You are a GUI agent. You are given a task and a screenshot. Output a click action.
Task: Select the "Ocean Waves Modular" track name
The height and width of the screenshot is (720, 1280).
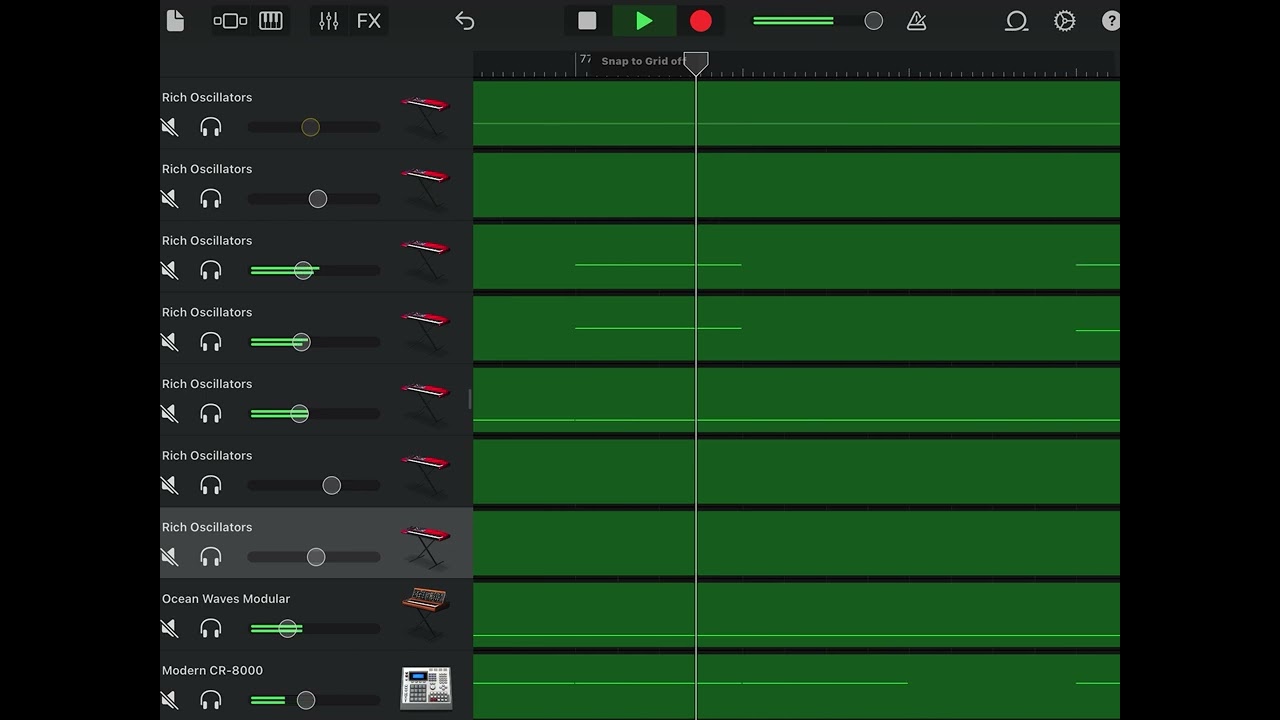tap(226, 599)
